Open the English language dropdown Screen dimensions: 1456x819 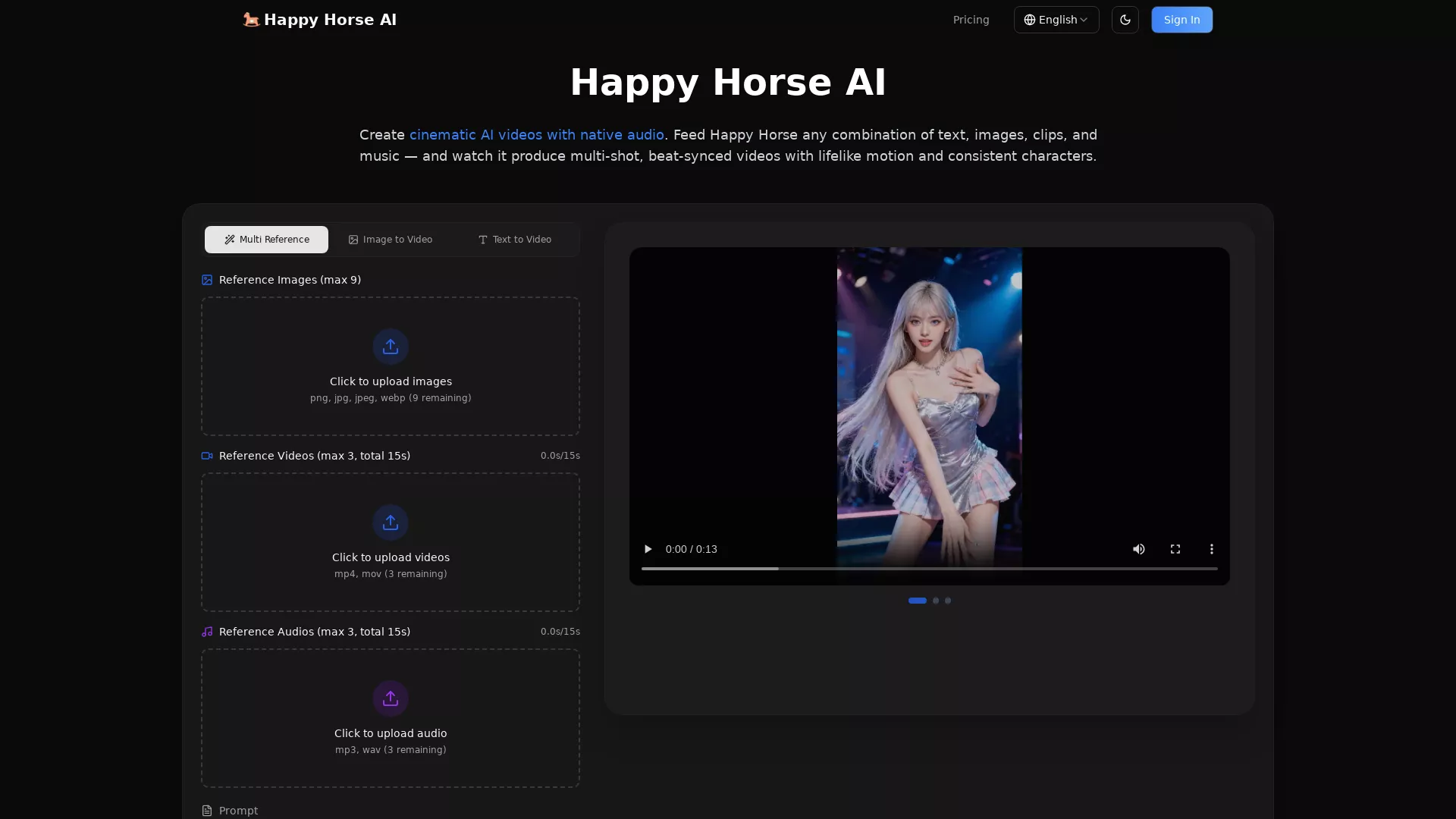pyautogui.click(x=1056, y=20)
